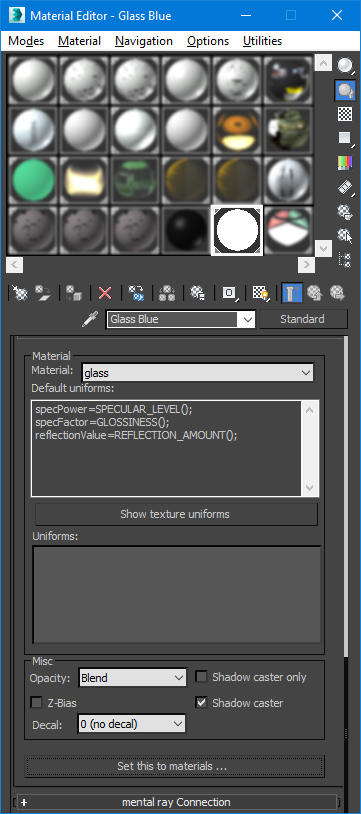Click the Default uniforms scroll up arrow

[310, 409]
